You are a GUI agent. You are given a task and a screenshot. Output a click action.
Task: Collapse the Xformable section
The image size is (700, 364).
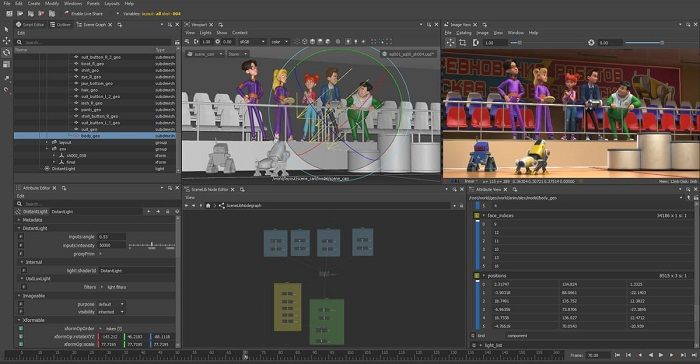click(x=19, y=320)
